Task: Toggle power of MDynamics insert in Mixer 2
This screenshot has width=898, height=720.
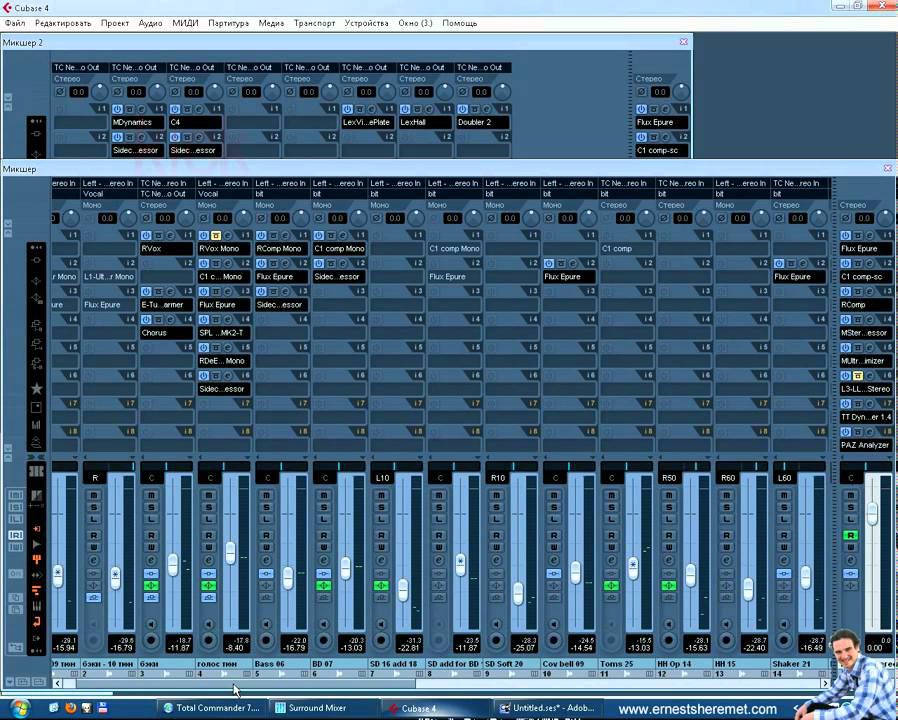Action: click(x=117, y=109)
